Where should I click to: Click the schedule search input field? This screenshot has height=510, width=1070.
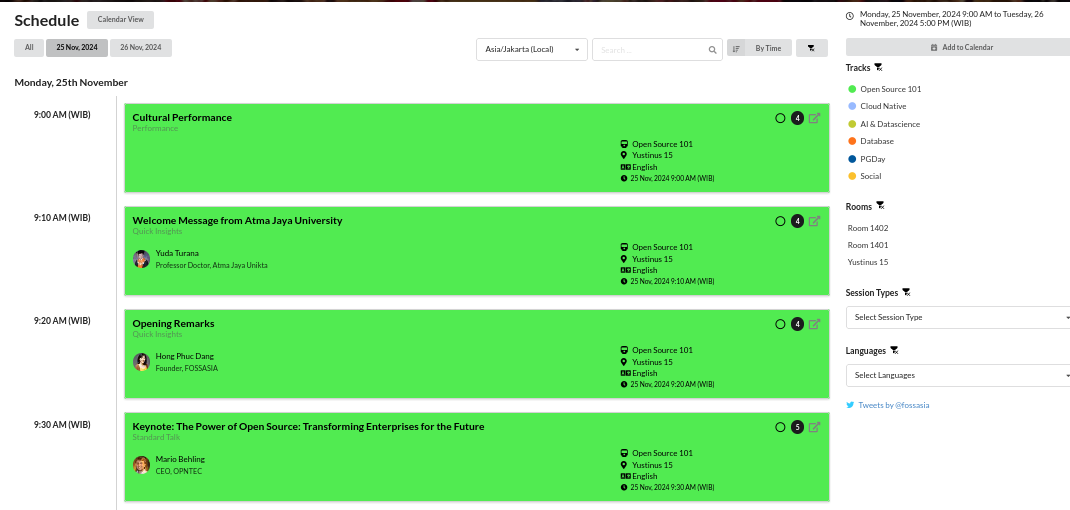click(x=650, y=49)
